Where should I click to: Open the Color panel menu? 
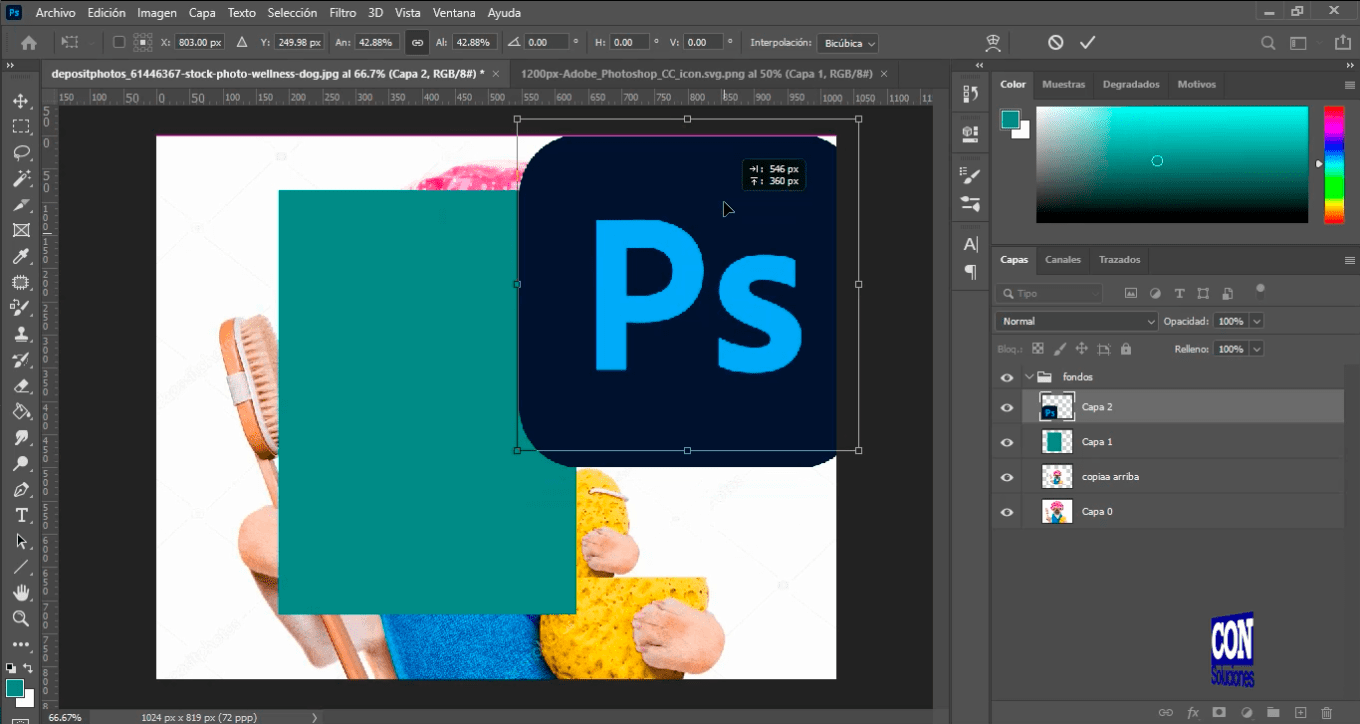pos(1349,85)
